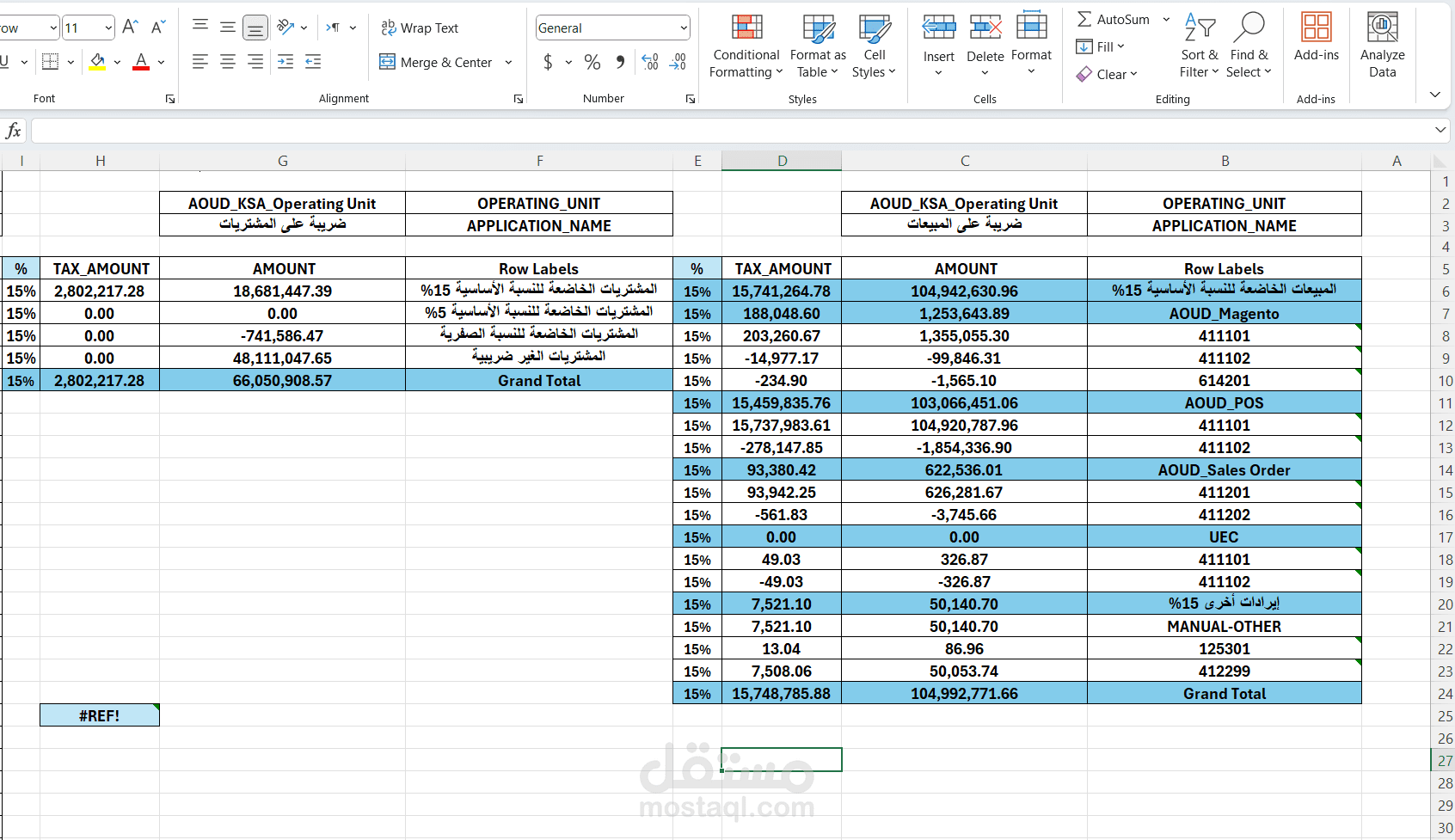Click the borders icon

click(51, 62)
